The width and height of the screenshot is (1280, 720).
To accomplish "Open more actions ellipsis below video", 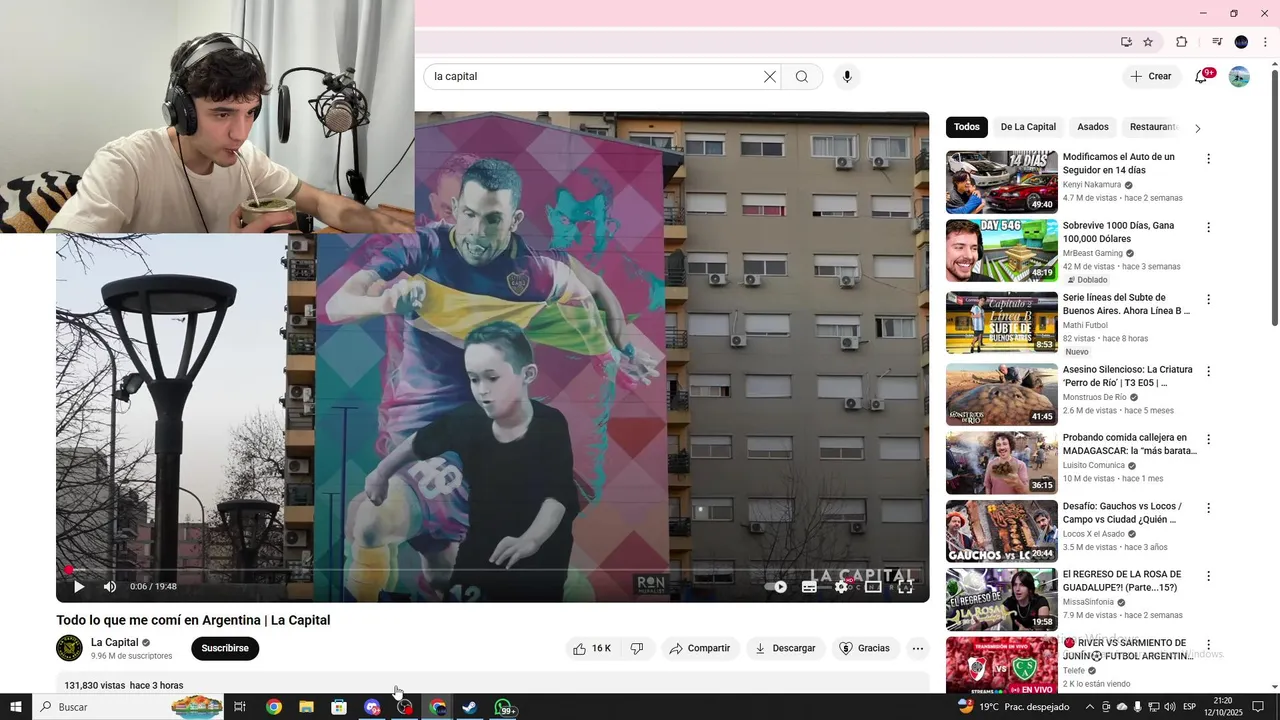I will point(918,649).
